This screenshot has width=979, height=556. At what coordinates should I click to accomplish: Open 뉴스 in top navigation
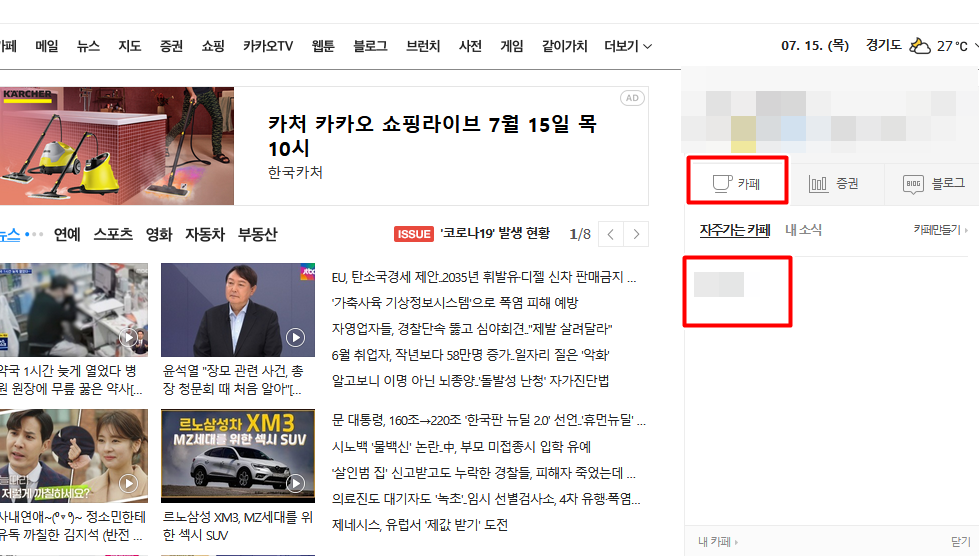(x=88, y=46)
